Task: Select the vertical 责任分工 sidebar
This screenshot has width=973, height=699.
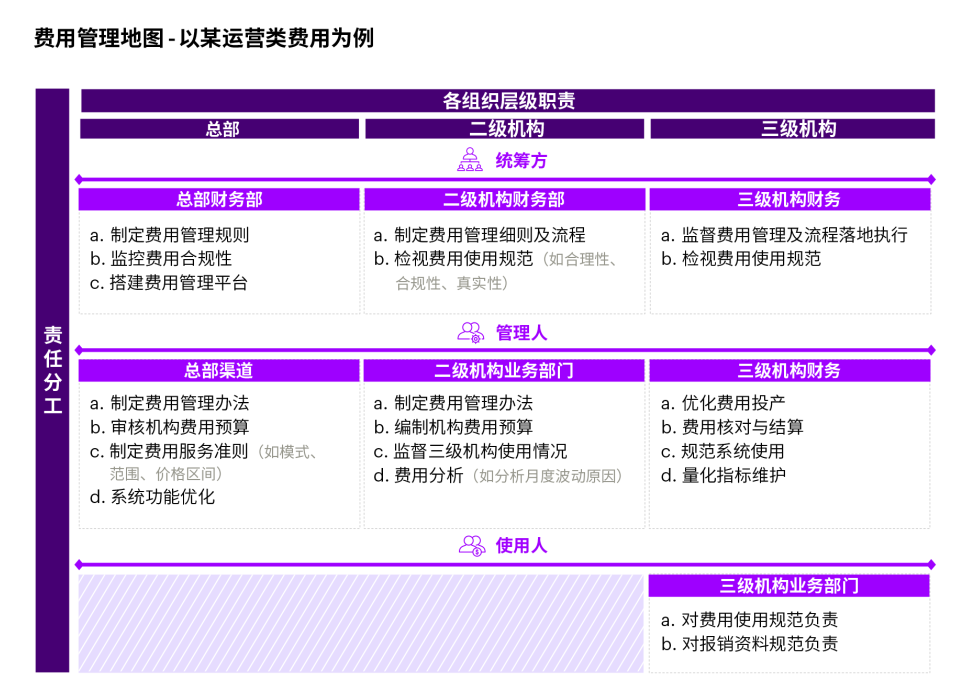Action: coord(52,380)
